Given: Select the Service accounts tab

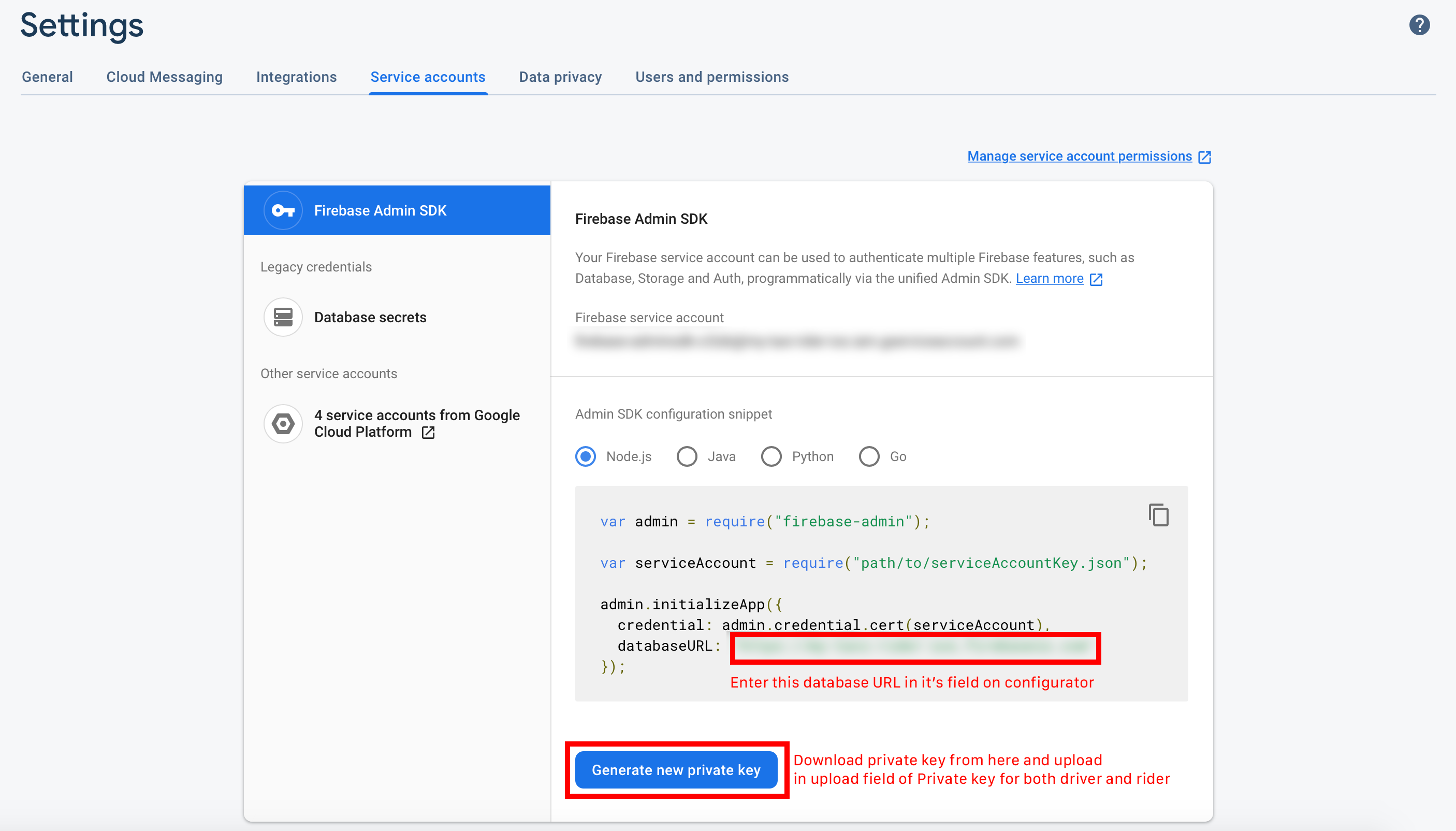Looking at the screenshot, I should point(428,77).
